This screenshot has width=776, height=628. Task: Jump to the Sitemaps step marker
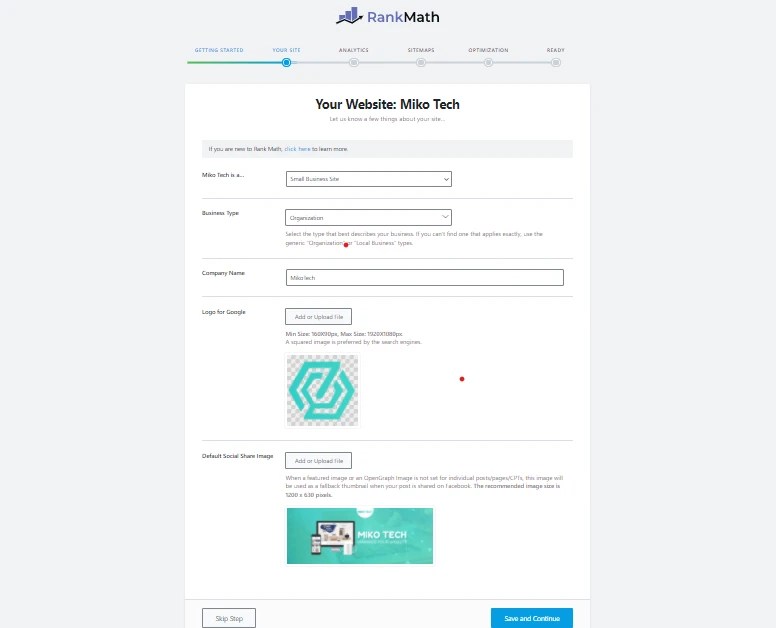(x=421, y=63)
